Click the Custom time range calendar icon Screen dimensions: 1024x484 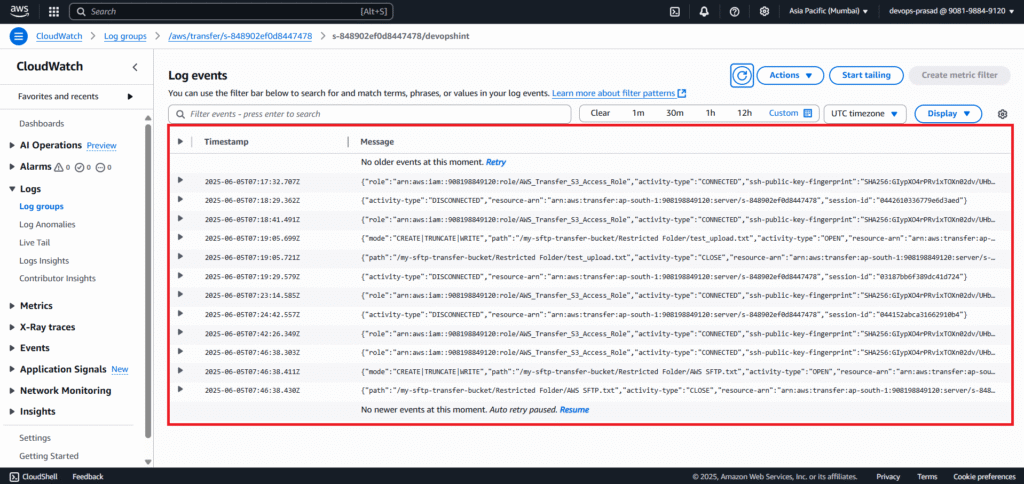[x=808, y=113]
